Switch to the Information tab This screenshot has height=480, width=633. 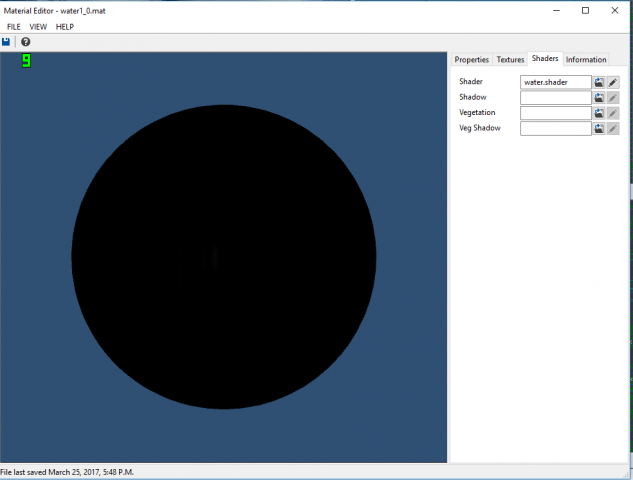[586, 60]
